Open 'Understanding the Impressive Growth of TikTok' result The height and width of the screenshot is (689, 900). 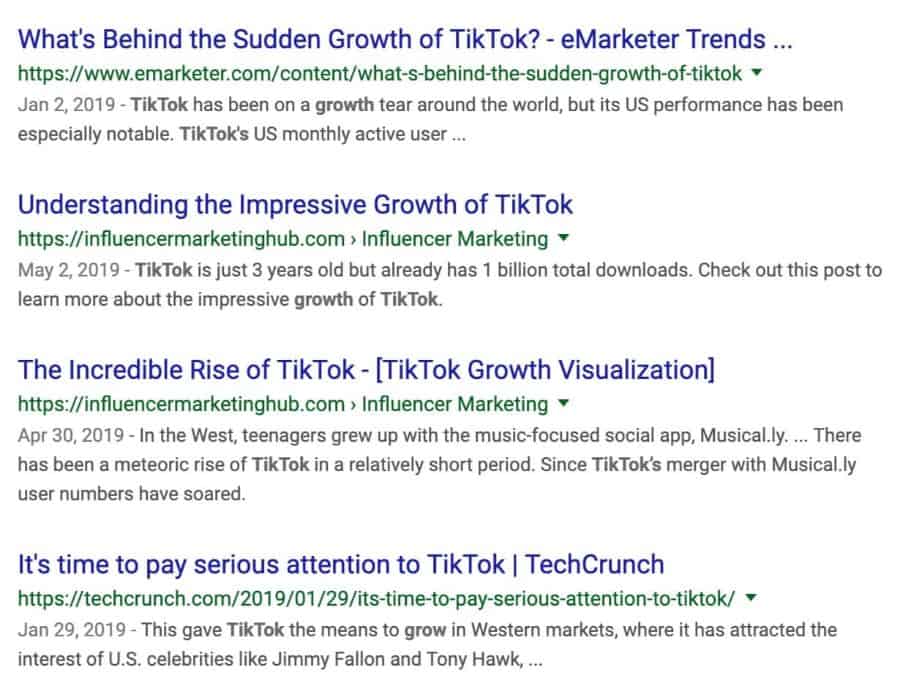pyautogui.click(x=295, y=205)
